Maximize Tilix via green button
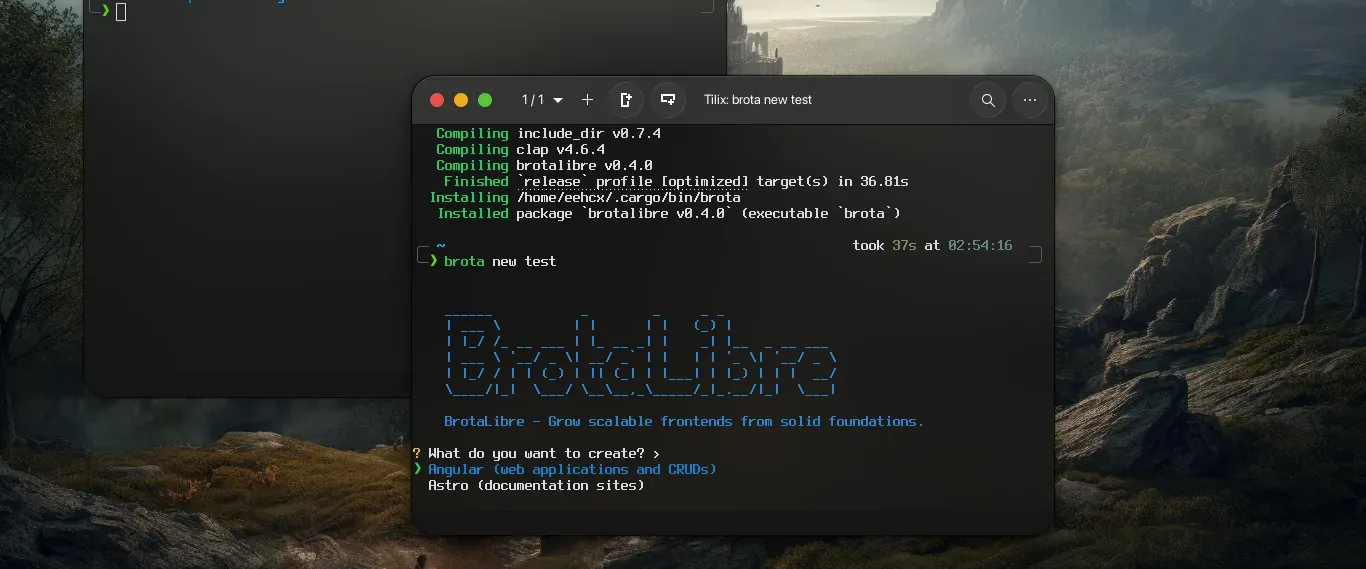This screenshot has width=1366, height=569. pyautogui.click(x=485, y=100)
